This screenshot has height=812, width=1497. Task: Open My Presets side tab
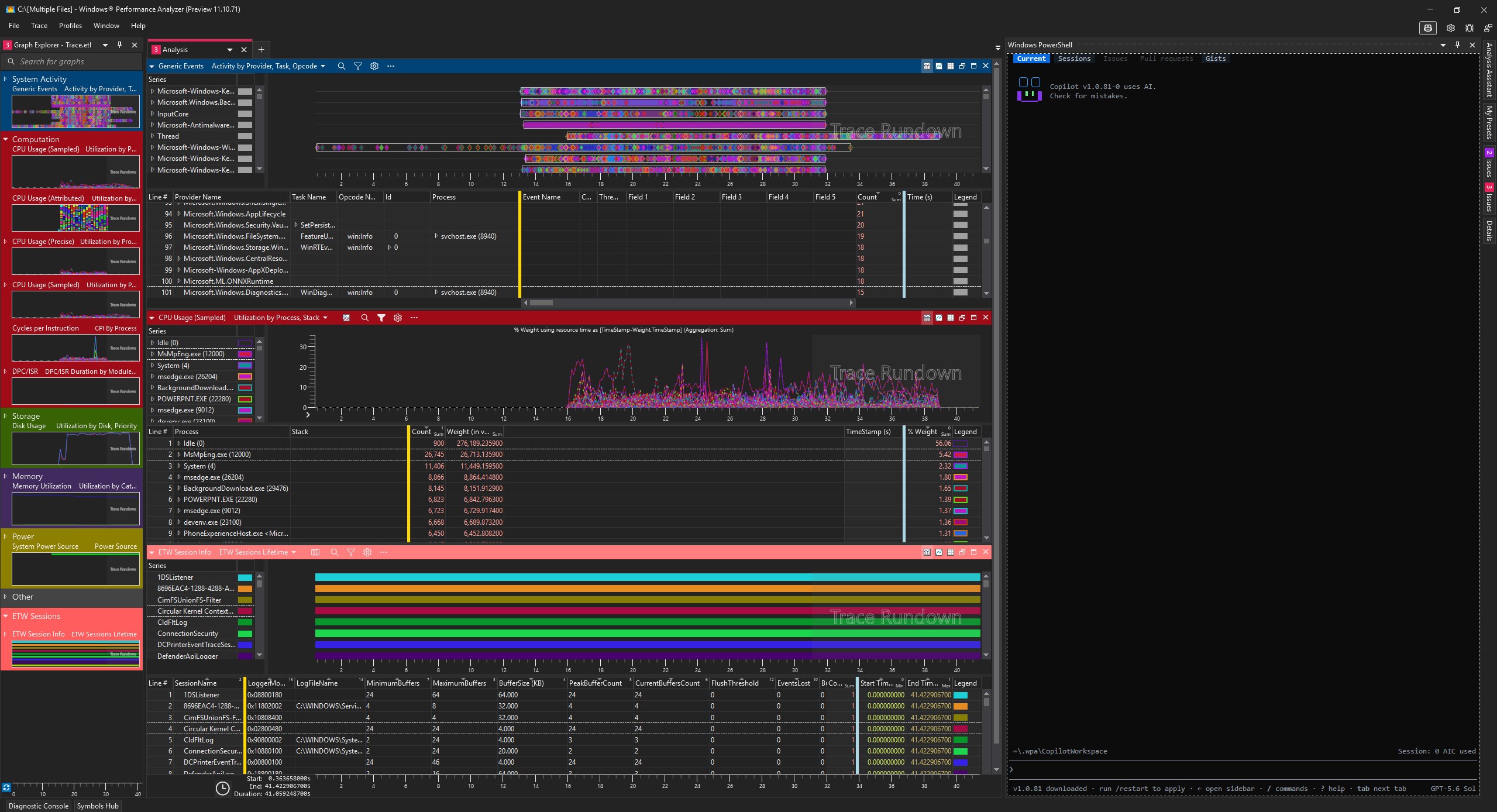click(1489, 122)
